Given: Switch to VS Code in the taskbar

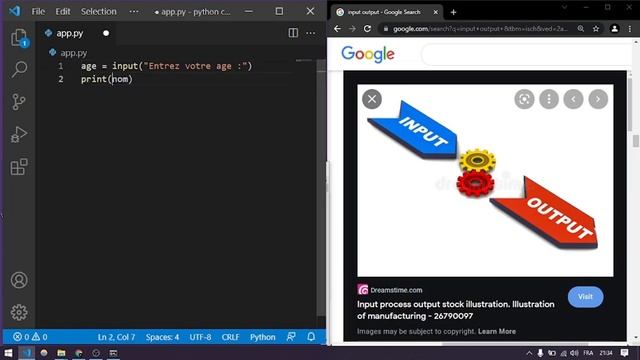Looking at the screenshot, I should [x=27, y=353].
